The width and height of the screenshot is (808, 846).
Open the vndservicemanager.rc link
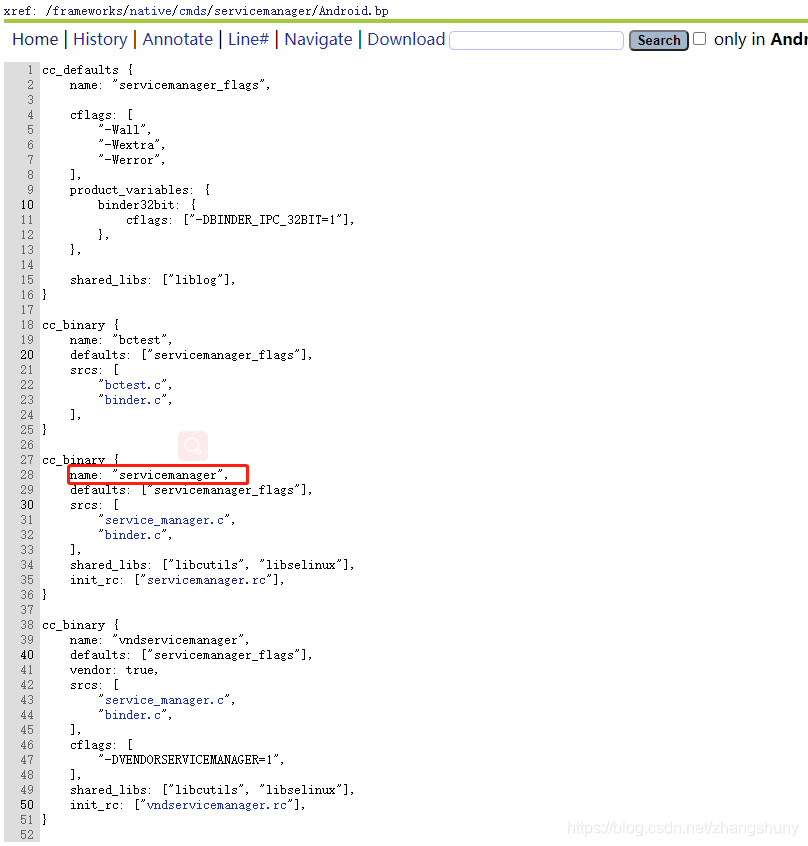[x=217, y=805]
